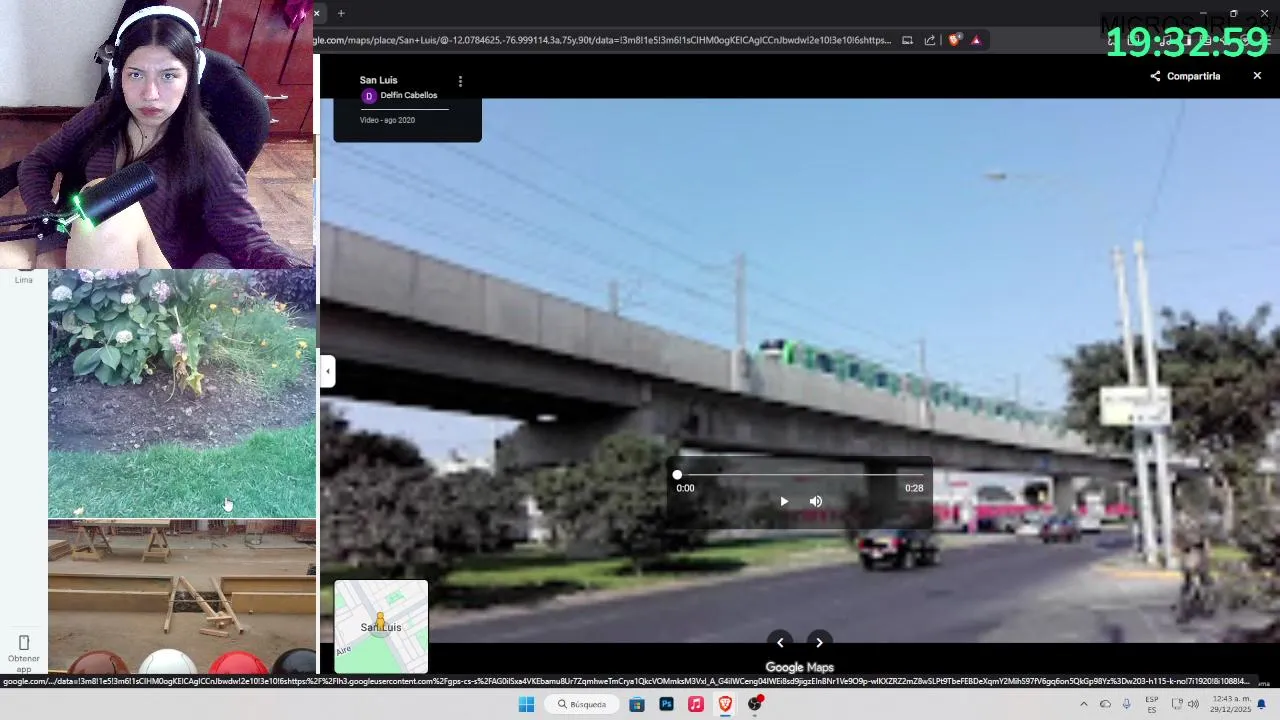
Task: Open a new browser tab
Action: tap(341, 13)
